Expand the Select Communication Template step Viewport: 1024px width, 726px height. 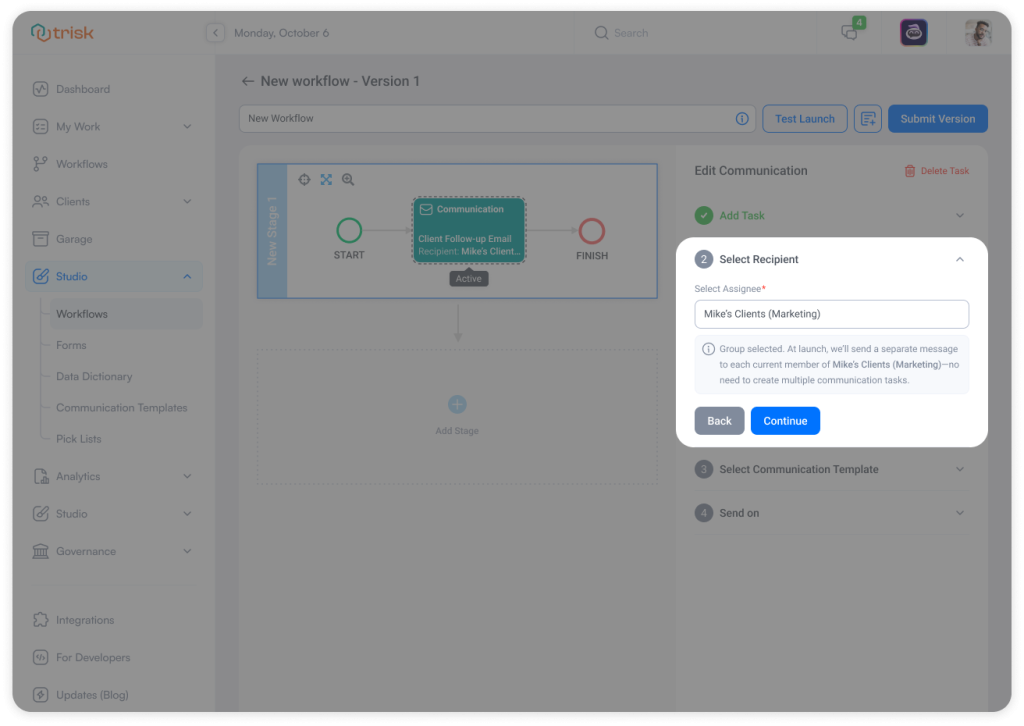[831, 468]
